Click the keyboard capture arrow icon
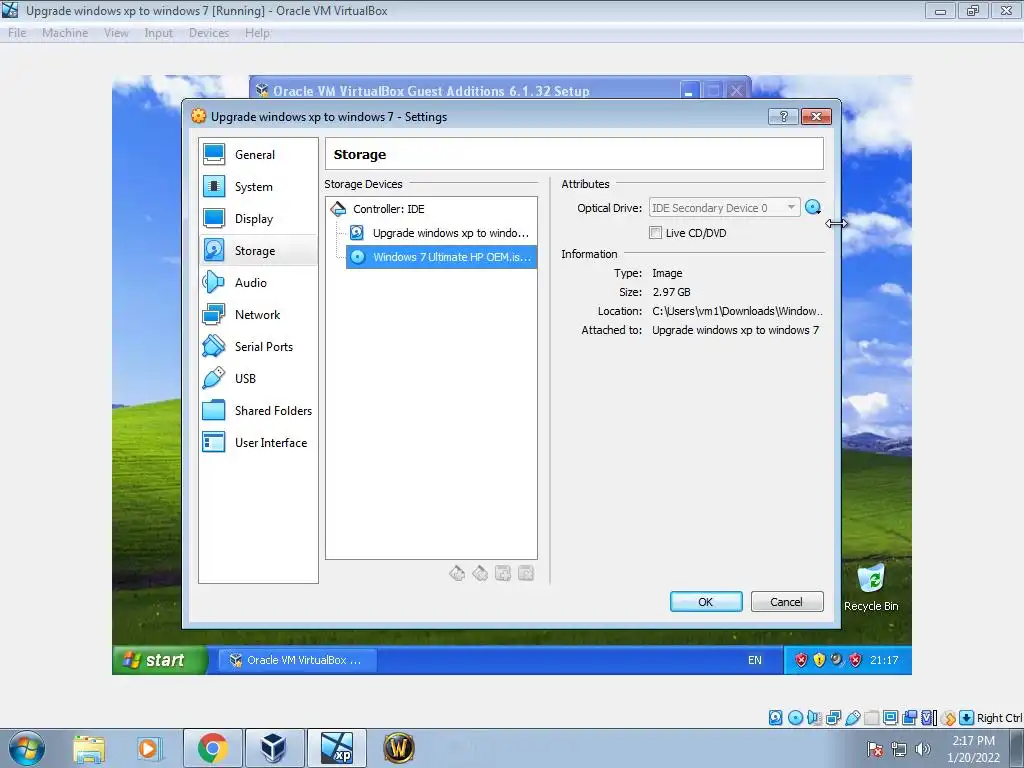Screen dimensions: 1024x768 (967, 718)
